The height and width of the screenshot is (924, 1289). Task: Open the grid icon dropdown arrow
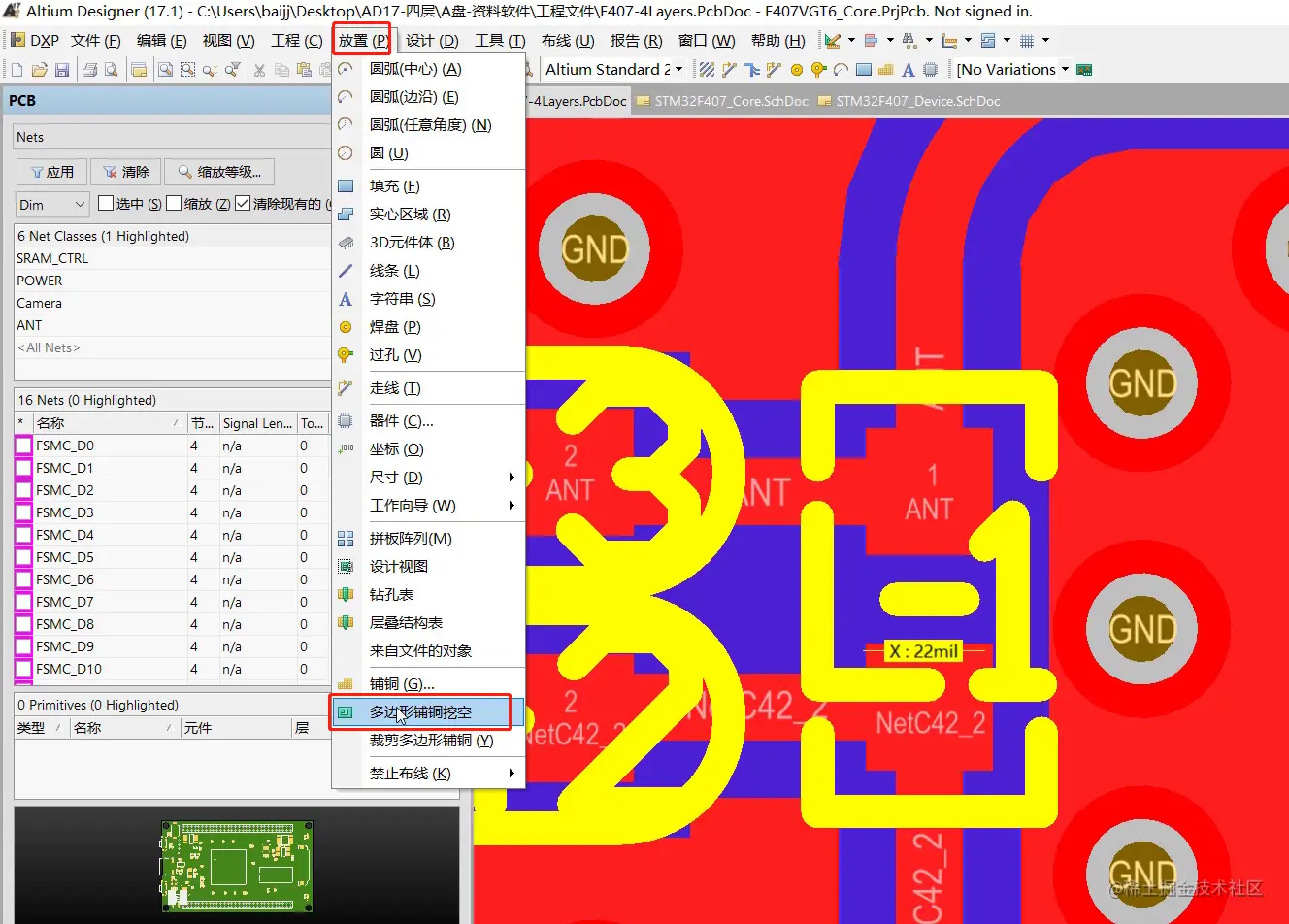tap(1045, 41)
